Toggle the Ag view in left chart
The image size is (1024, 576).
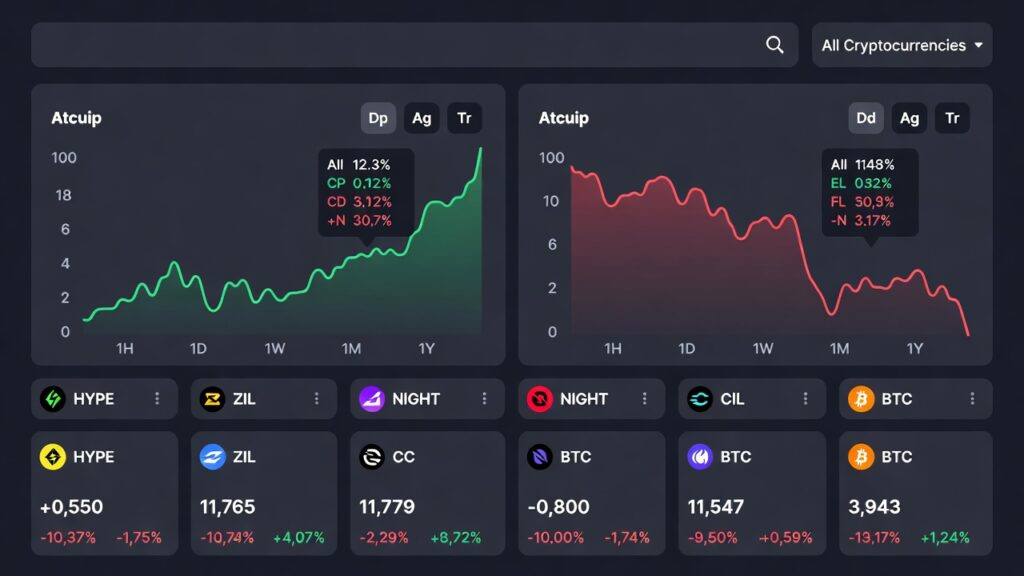[422, 118]
